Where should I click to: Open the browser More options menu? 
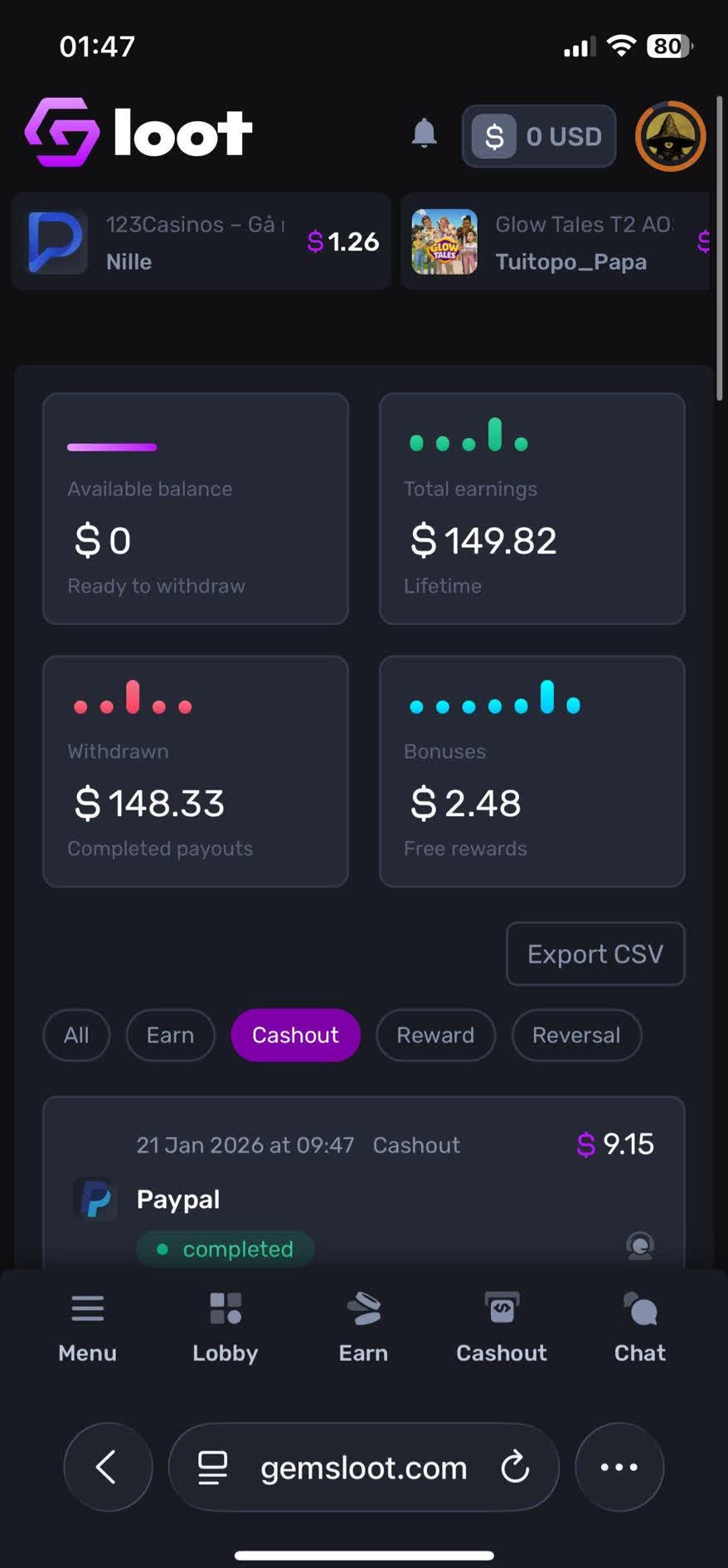[x=619, y=1467]
